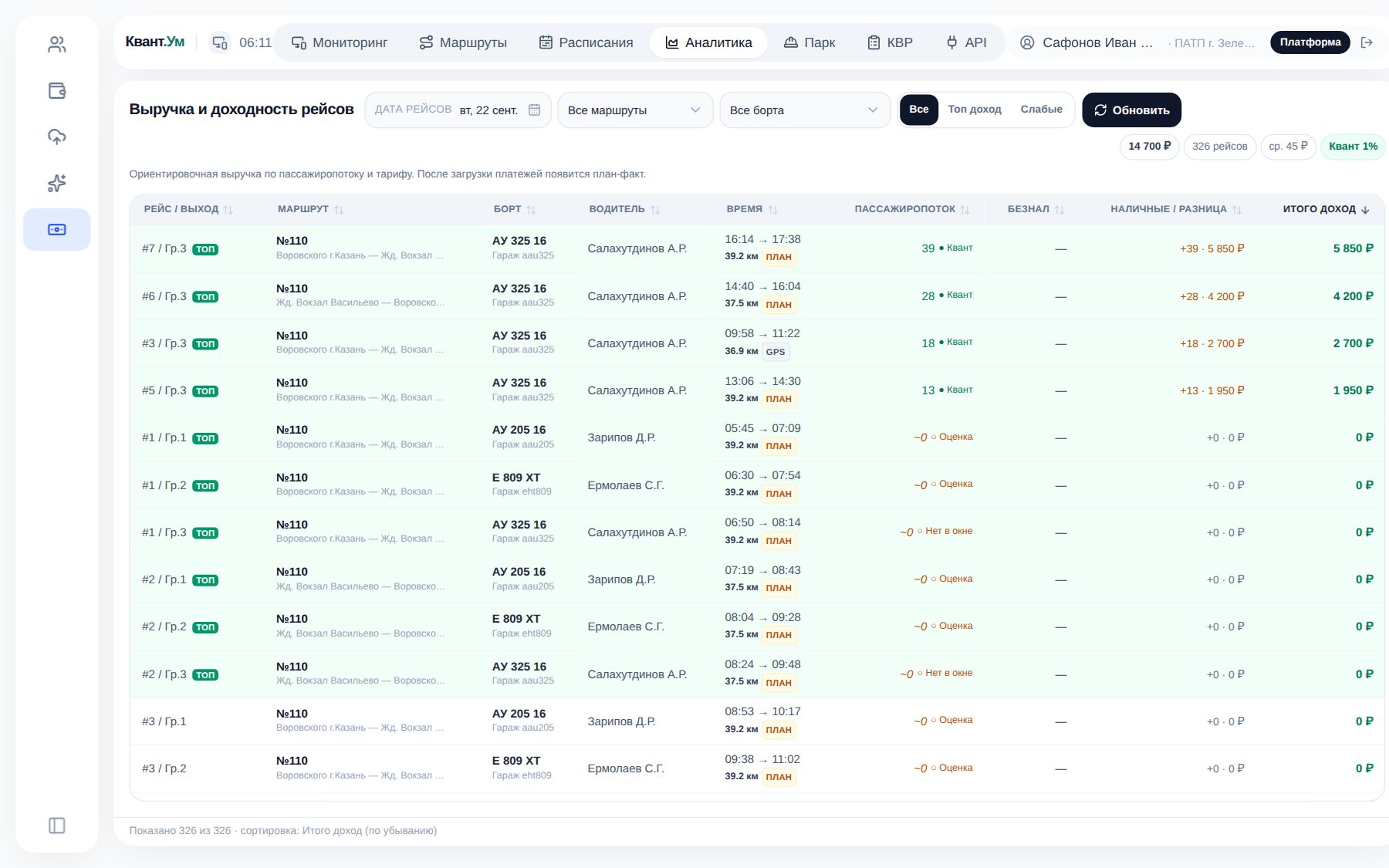Open the API tab
1389x868 pixels.
(966, 42)
